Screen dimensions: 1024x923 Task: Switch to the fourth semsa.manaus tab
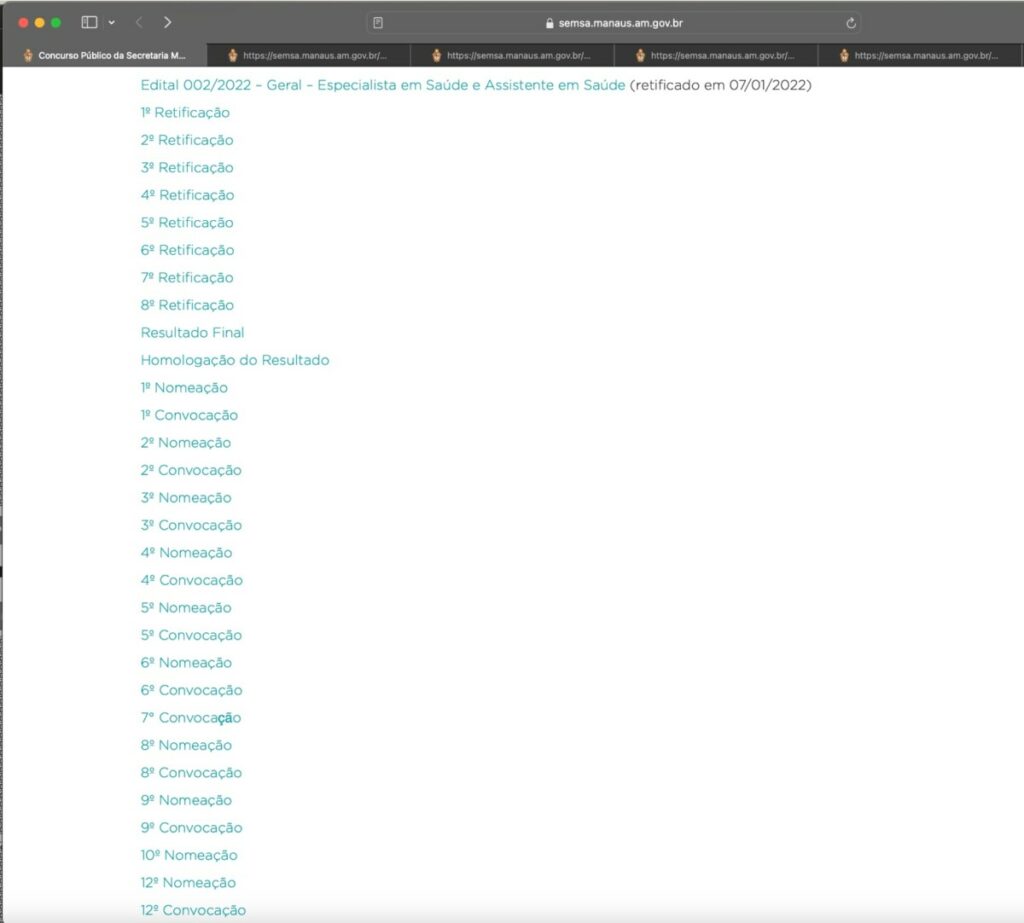point(716,56)
